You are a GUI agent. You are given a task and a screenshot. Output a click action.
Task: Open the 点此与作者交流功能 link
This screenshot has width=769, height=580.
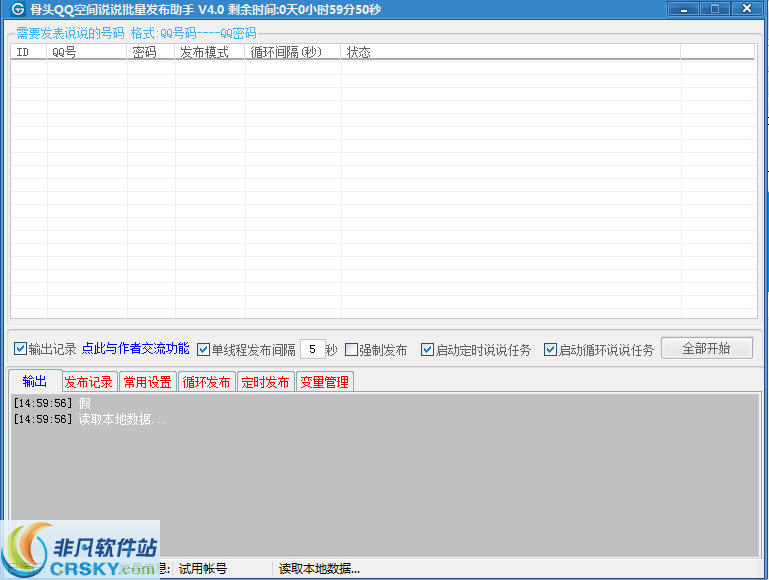pos(135,349)
